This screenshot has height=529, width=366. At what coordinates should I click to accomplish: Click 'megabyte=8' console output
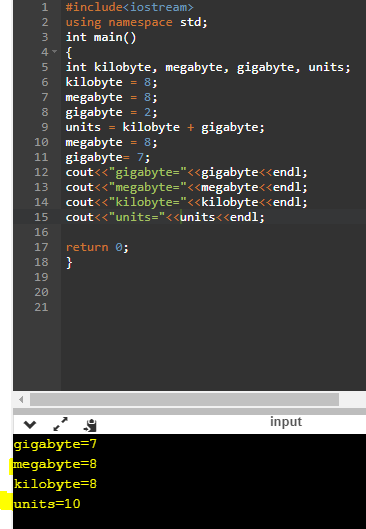55,464
